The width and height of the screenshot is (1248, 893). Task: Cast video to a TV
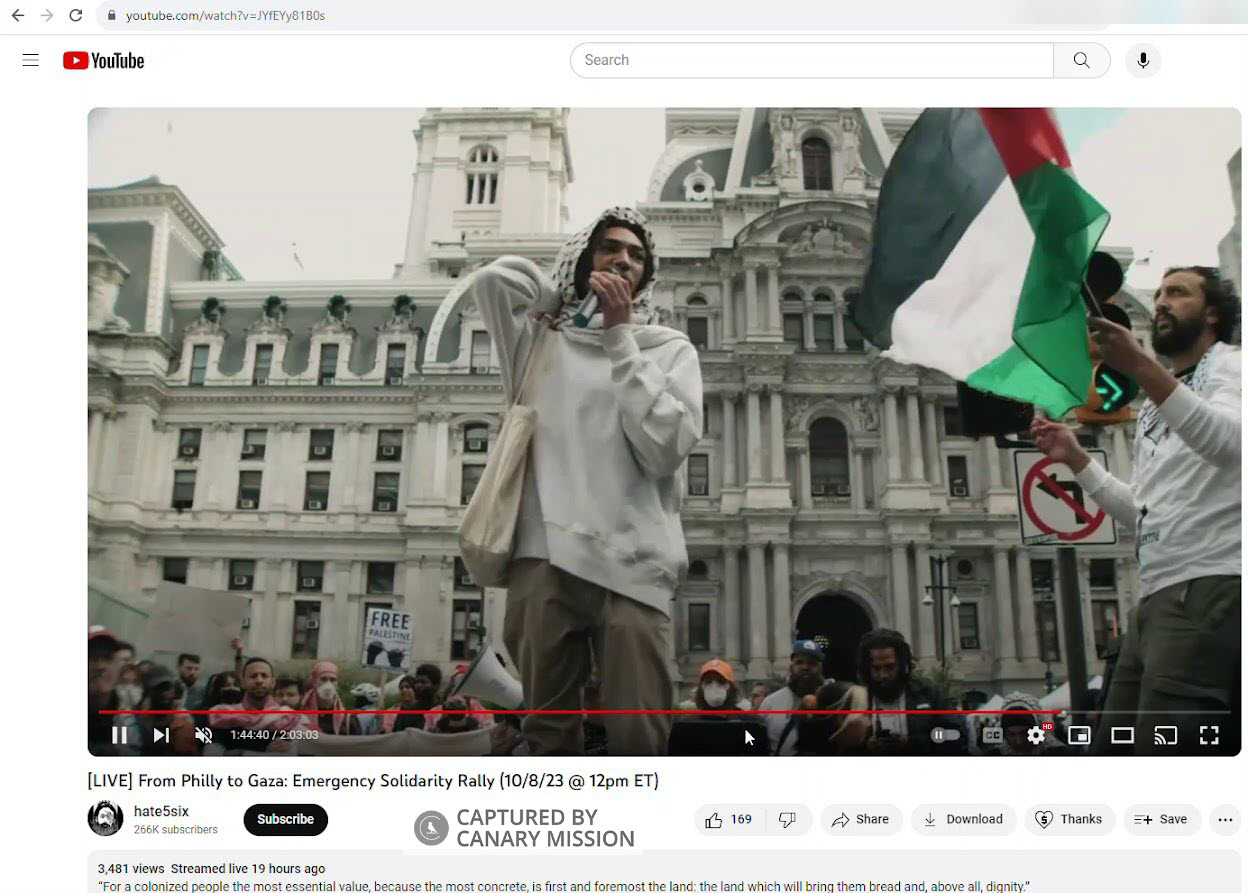1165,735
